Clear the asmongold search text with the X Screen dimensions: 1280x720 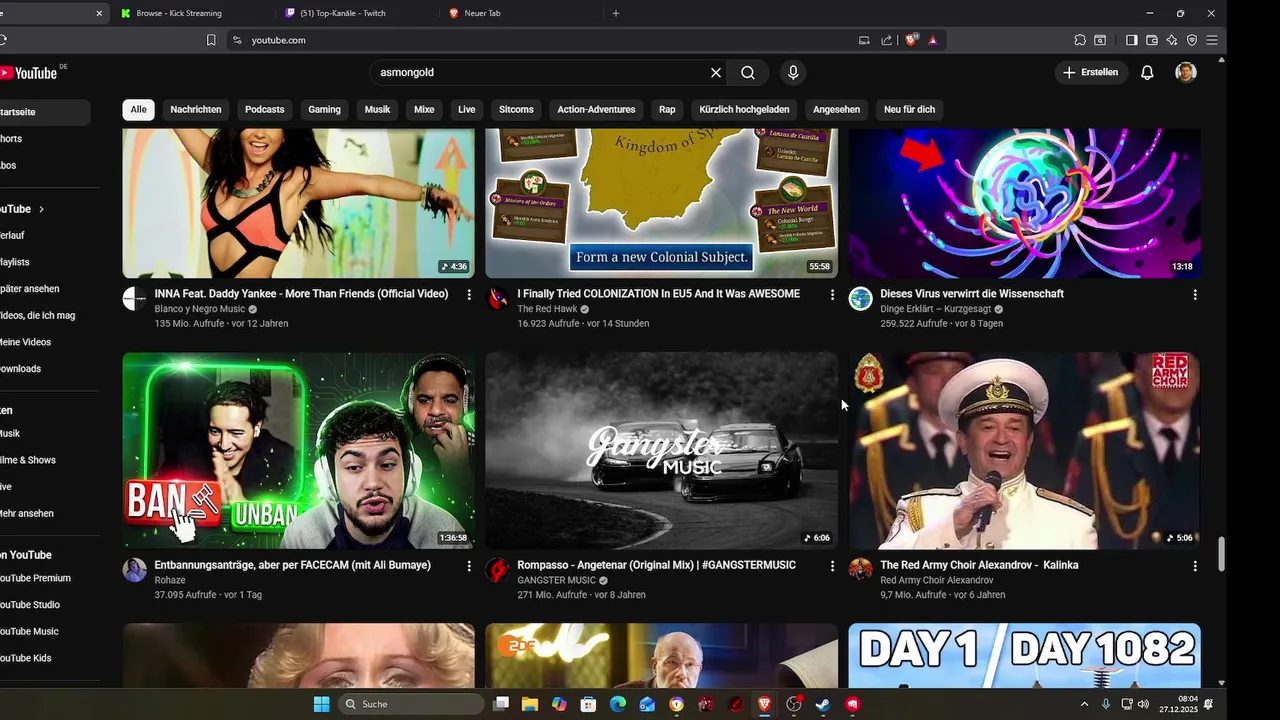[x=716, y=73]
